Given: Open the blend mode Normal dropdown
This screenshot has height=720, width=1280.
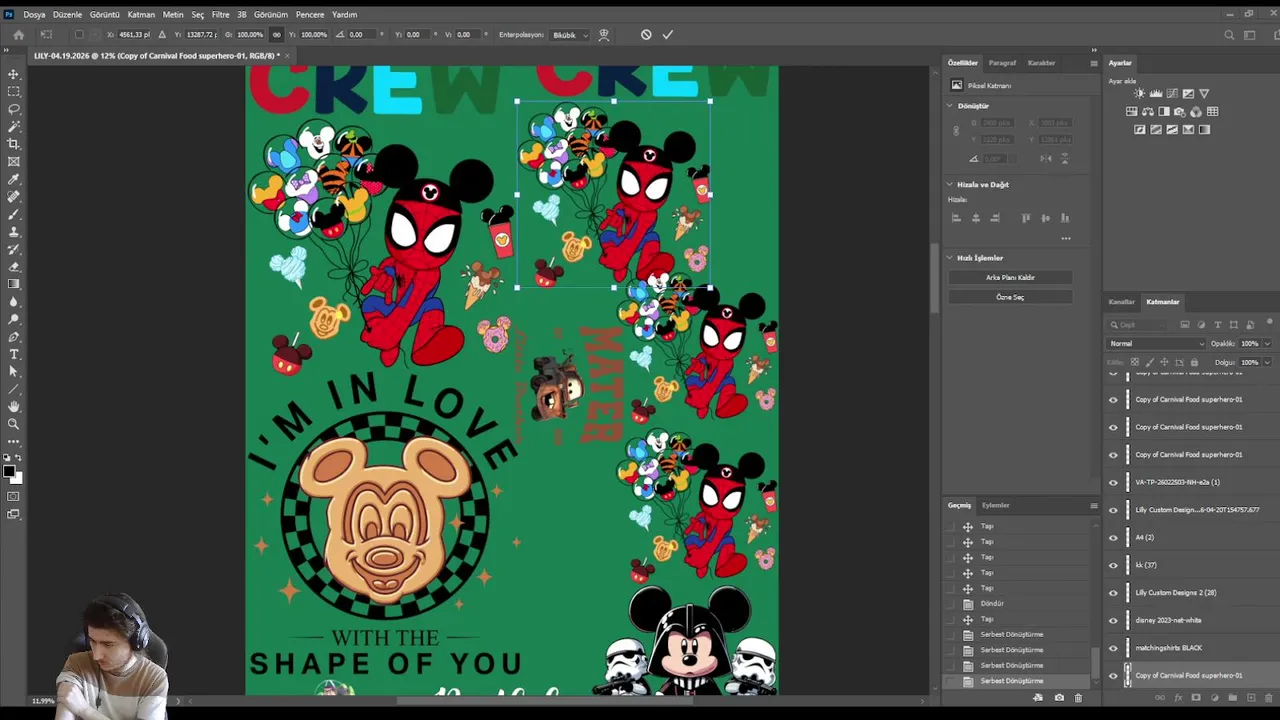Looking at the screenshot, I should pyautogui.click(x=1156, y=343).
